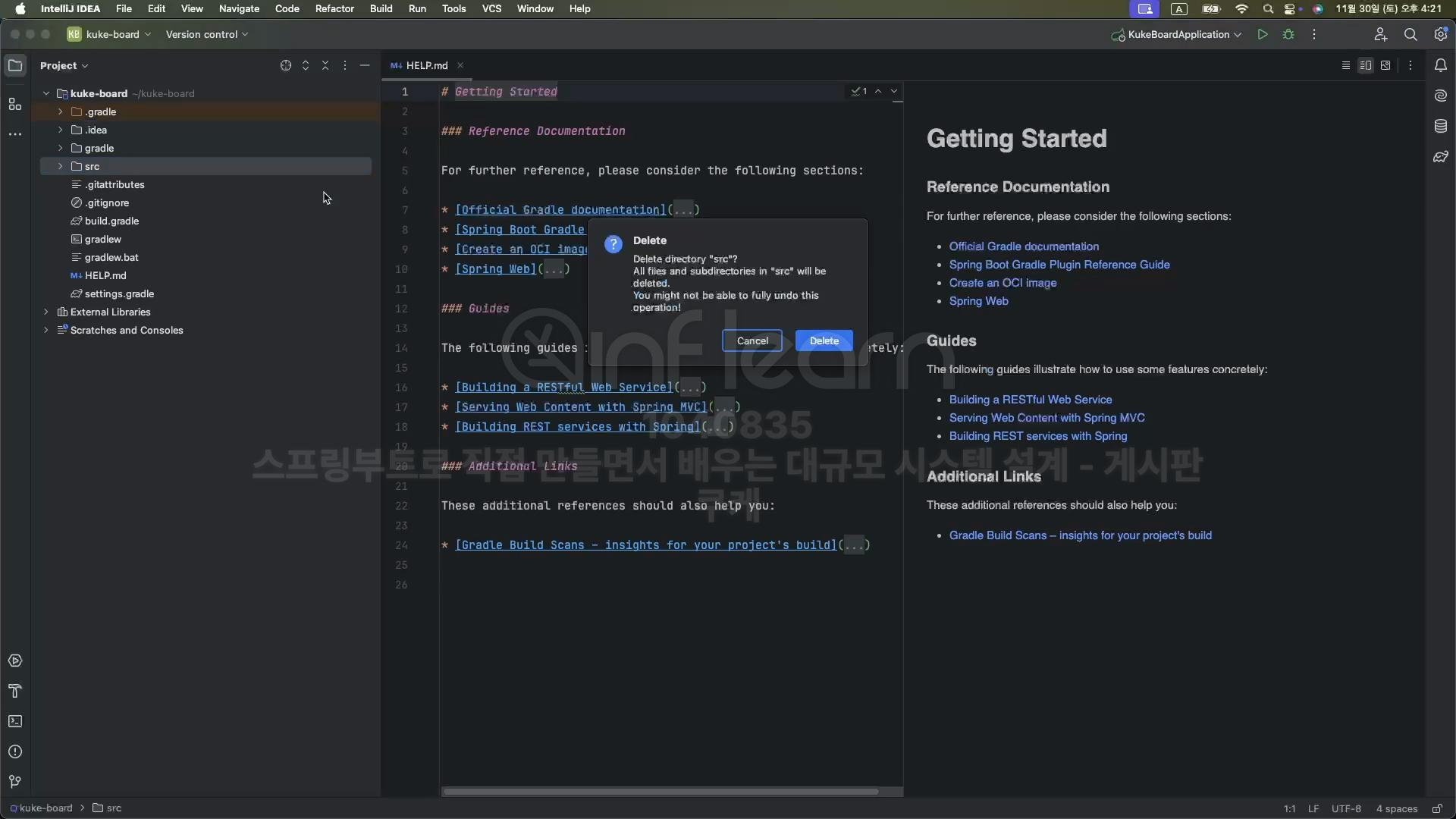Open the File menu
1456x819 pixels.
(x=124, y=8)
